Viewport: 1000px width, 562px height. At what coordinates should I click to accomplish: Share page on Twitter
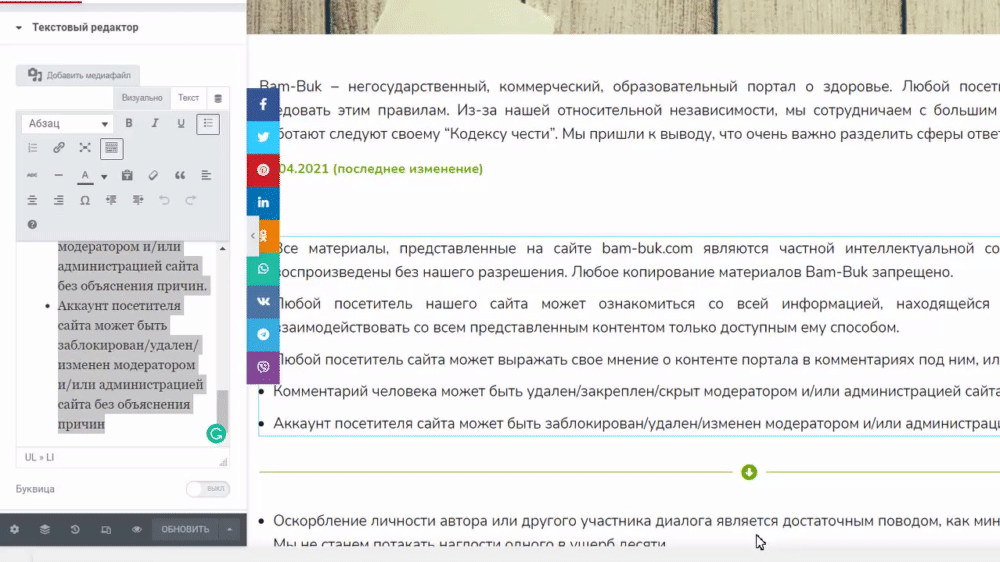(x=263, y=137)
